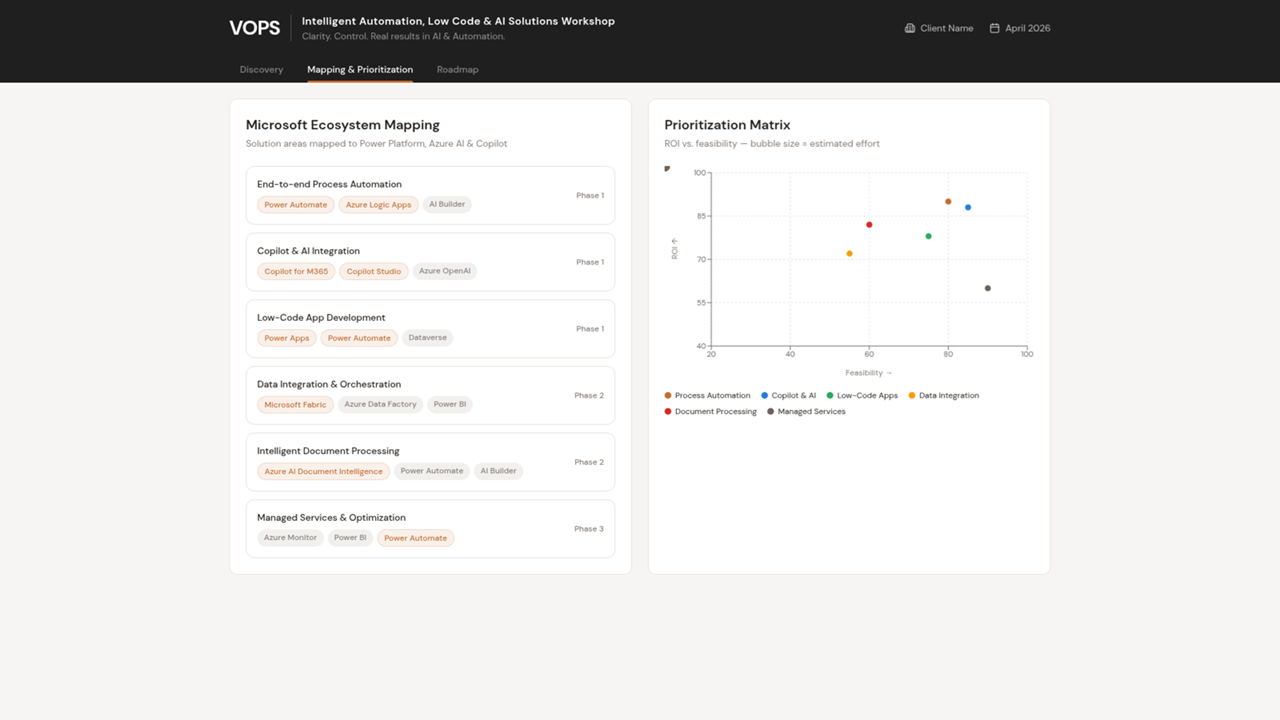Click Phase 1 label on Copilot & AI Integration
This screenshot has height=720, width=1280.
[x=590, y=262]
